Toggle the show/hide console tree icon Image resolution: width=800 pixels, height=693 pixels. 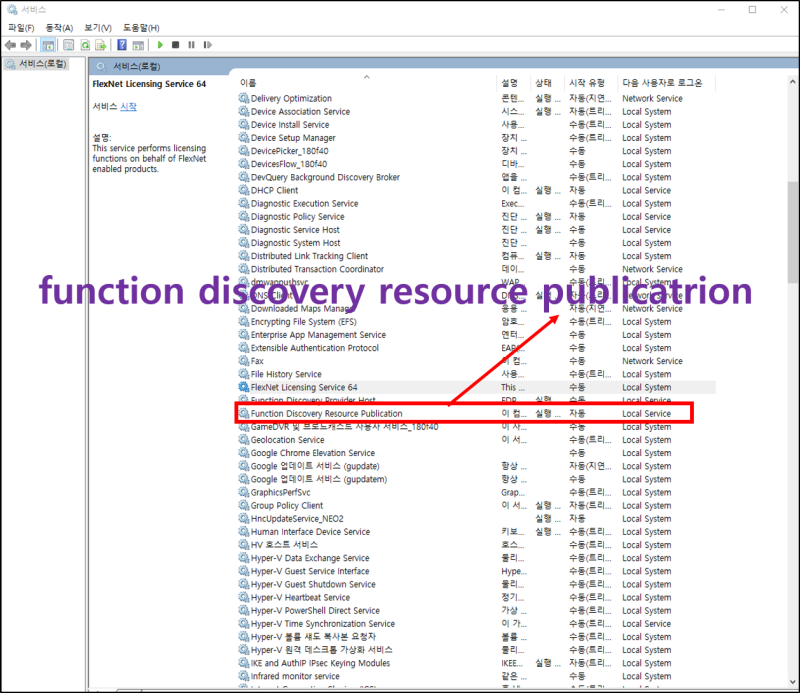click(x=48, y=45)
